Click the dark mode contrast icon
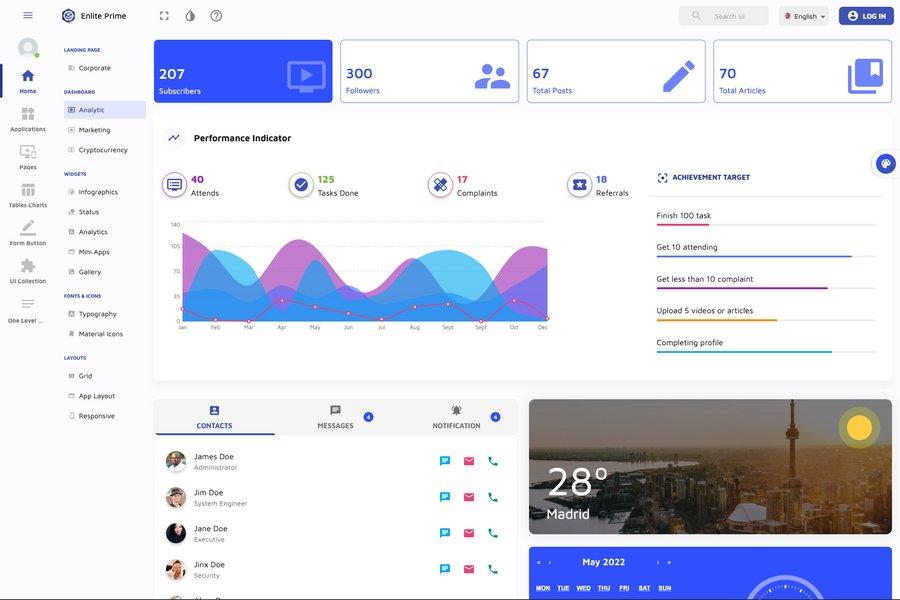This screenshot has width=900, height=600. coord(187,13)
